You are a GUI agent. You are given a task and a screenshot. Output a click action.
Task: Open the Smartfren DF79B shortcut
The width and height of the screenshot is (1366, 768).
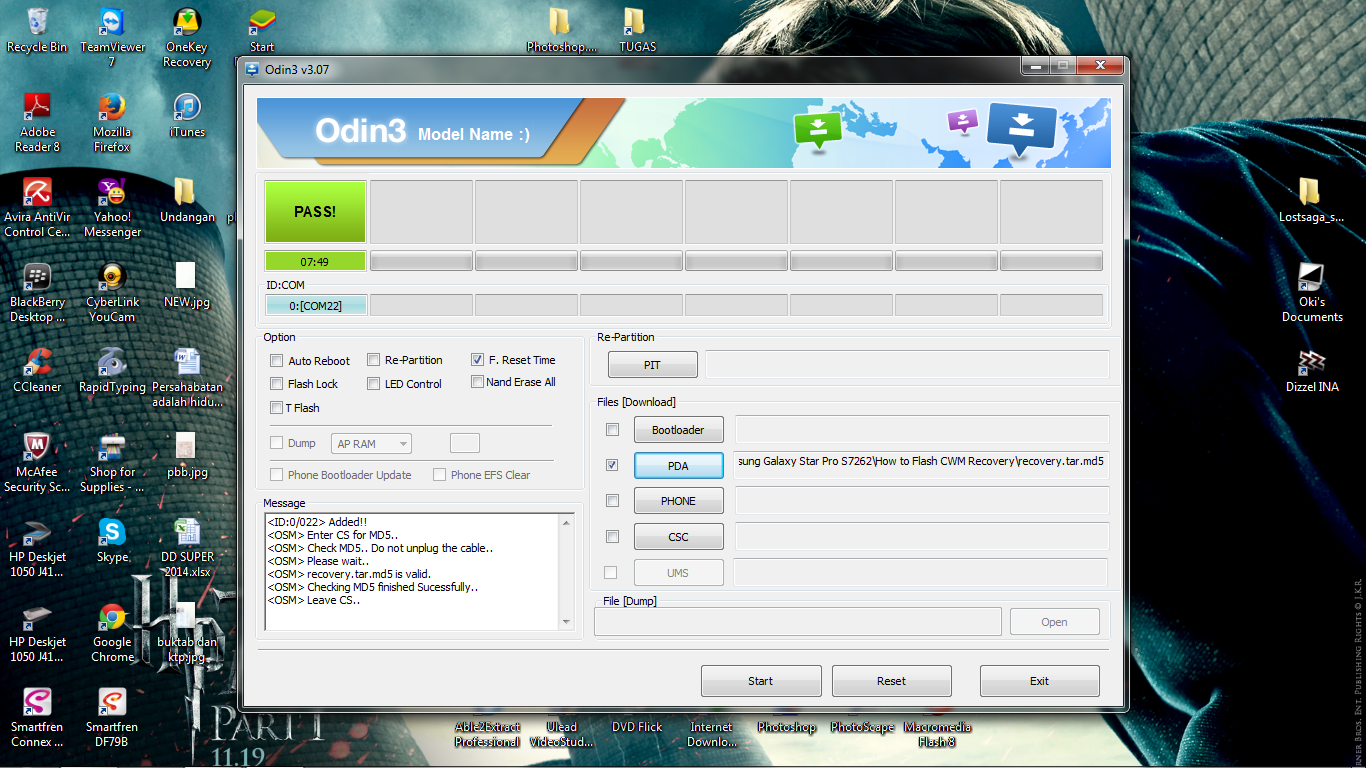click(112, 717)
